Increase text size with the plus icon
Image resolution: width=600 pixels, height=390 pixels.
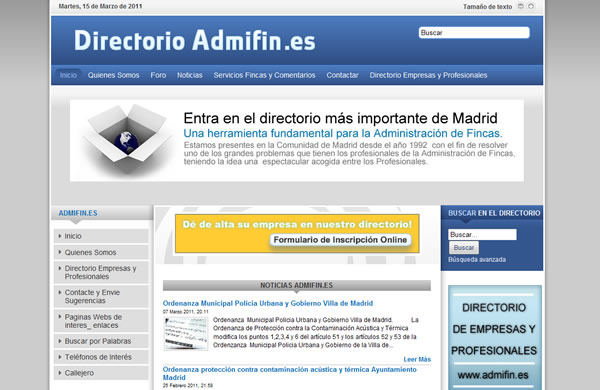pyautogui.click(x=531, y=6)
